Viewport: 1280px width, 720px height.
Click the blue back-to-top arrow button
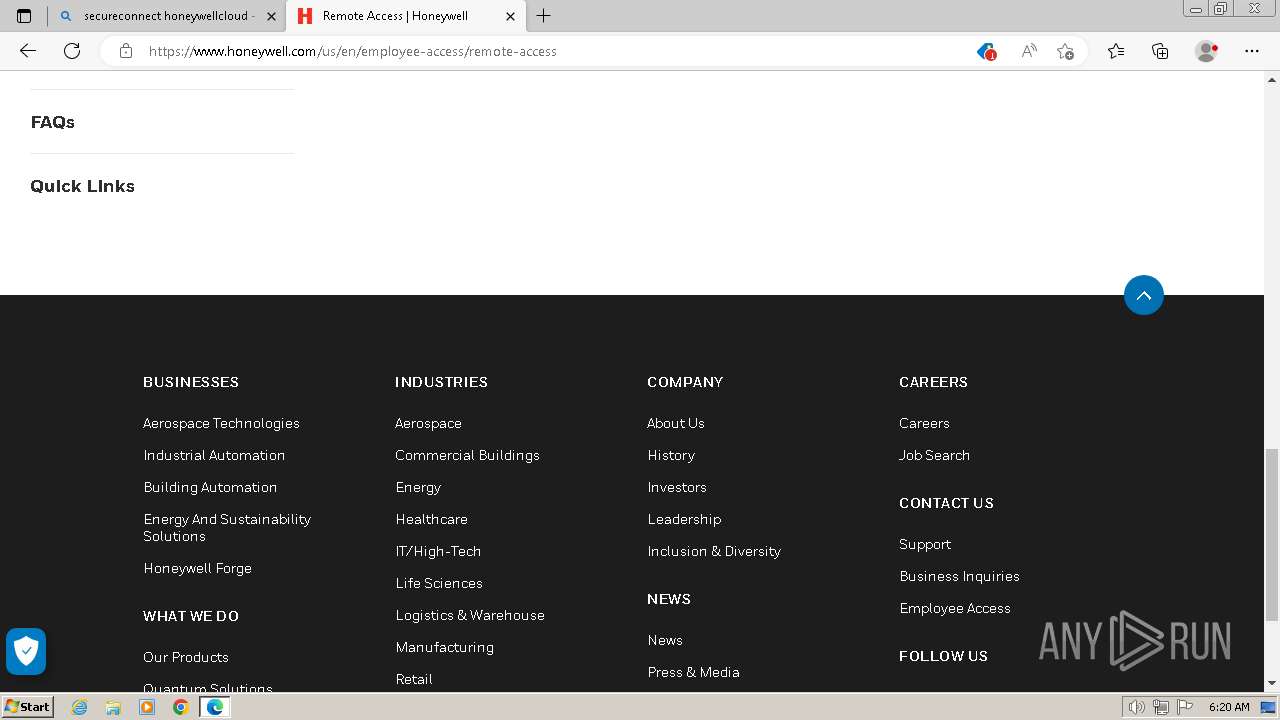[x=1144, y=295]
